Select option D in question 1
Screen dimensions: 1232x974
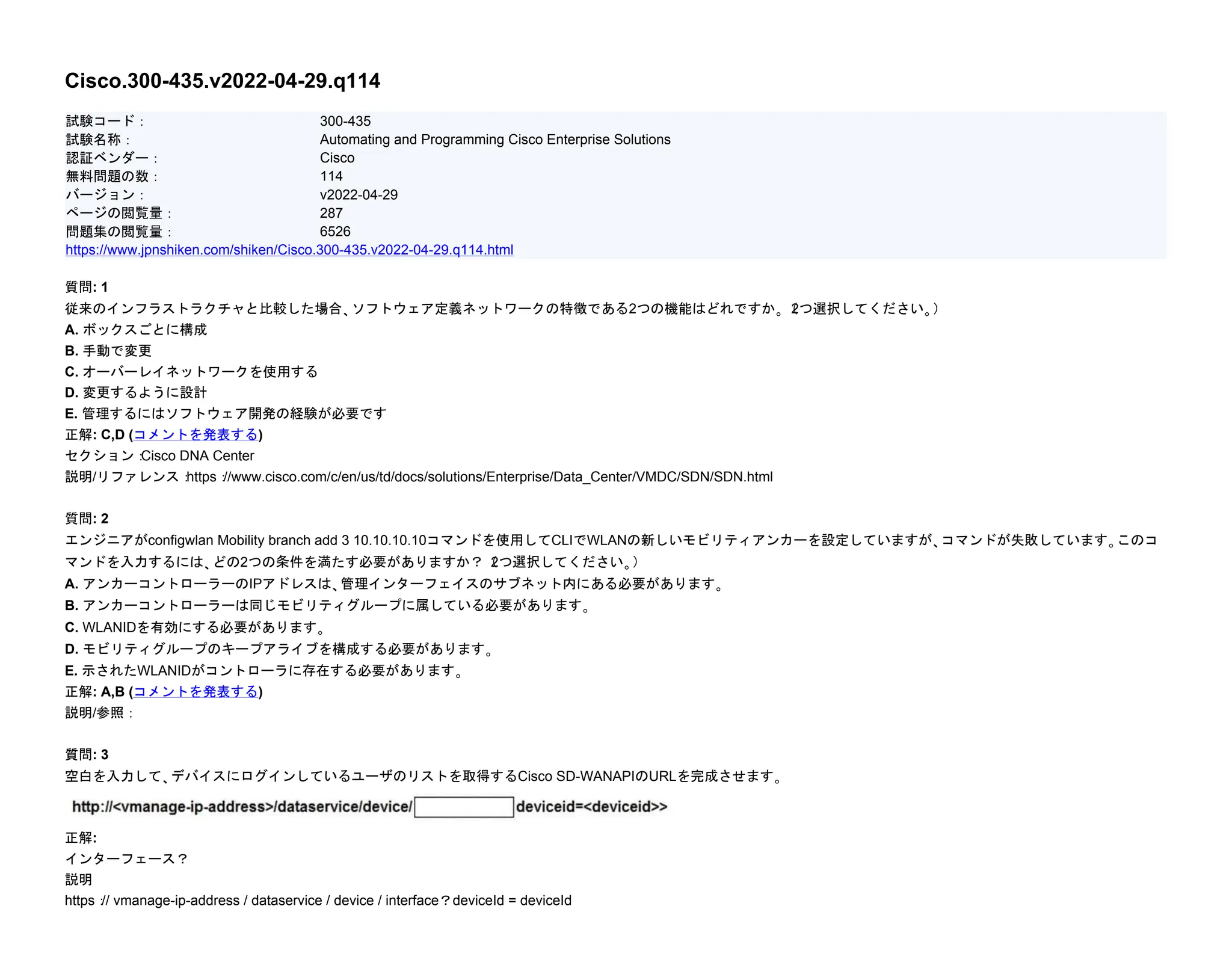click(x=136, y=392)
